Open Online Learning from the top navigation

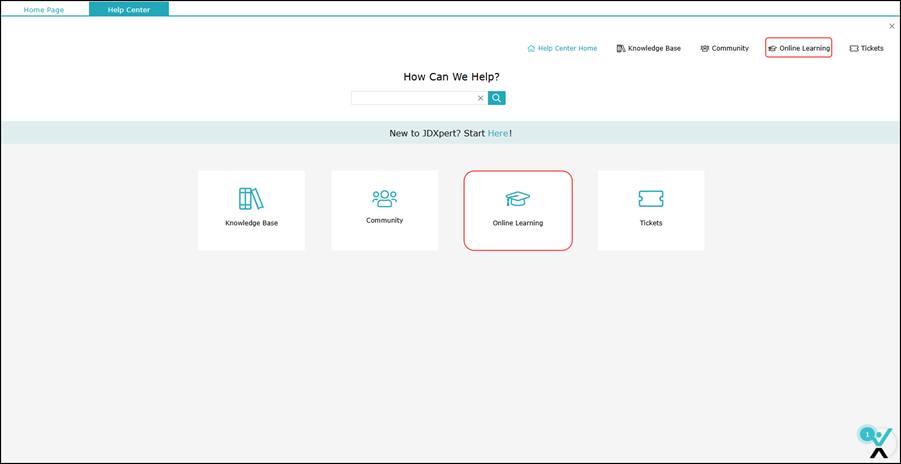coord(804,48)
